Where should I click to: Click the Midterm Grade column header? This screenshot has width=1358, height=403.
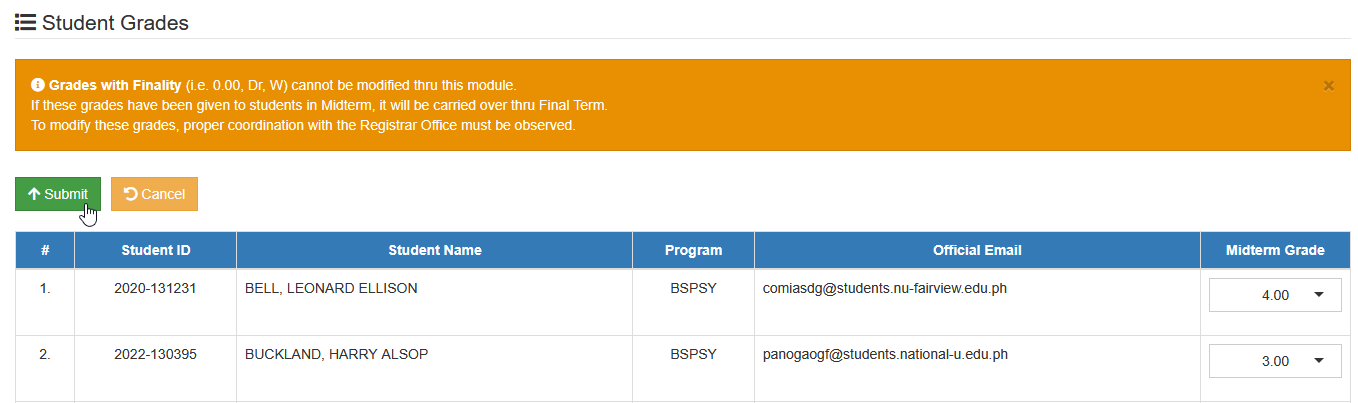pos(1275,250)
